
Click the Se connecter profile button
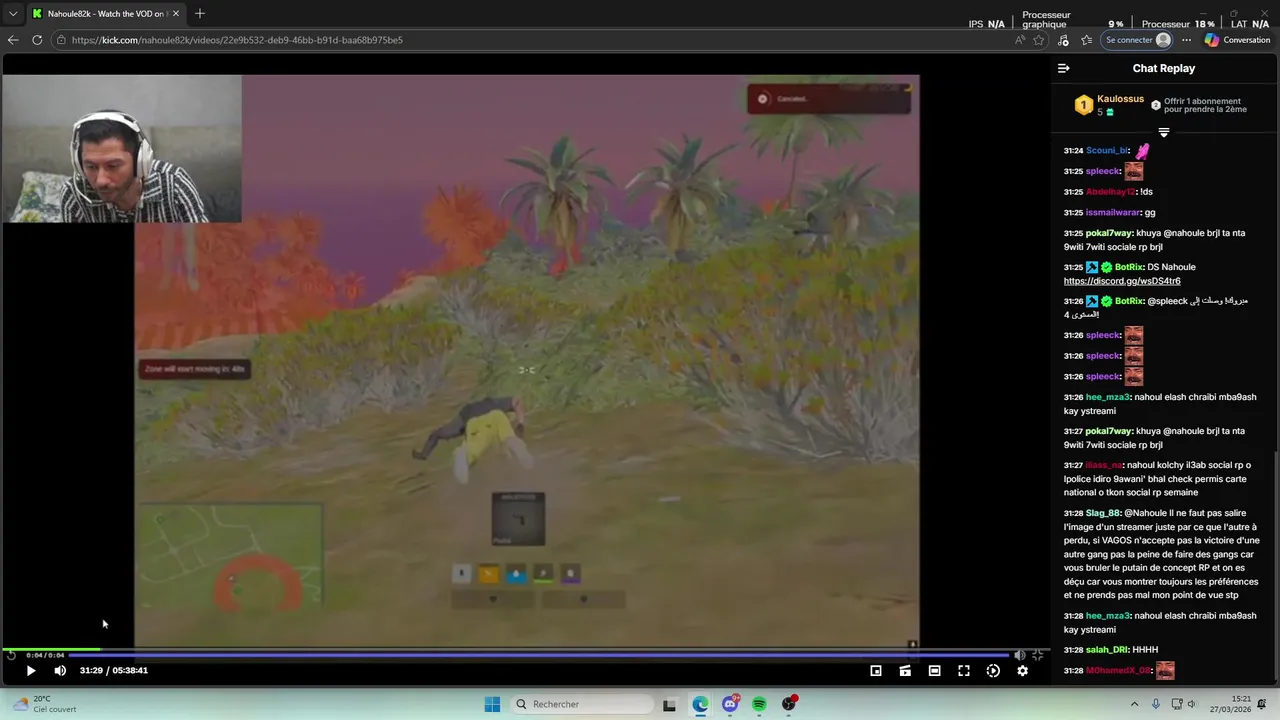[1137, 40]
